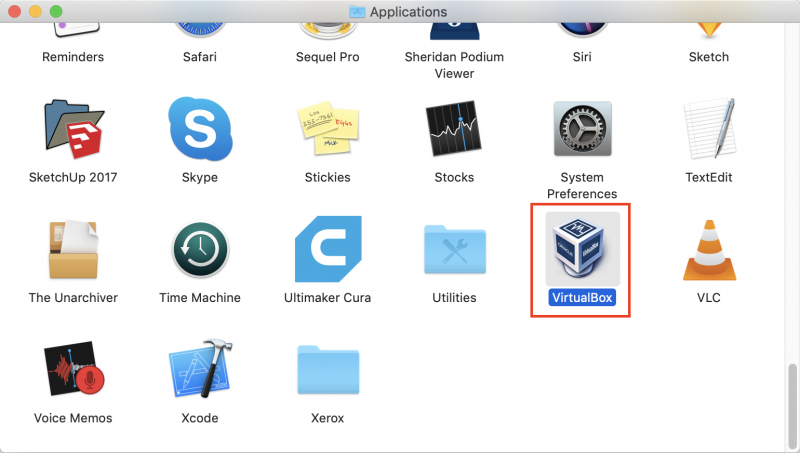The width and height of the screenshot is (800, 453).
Task: Select the Time Machine name text
Action: click(199, 297)
